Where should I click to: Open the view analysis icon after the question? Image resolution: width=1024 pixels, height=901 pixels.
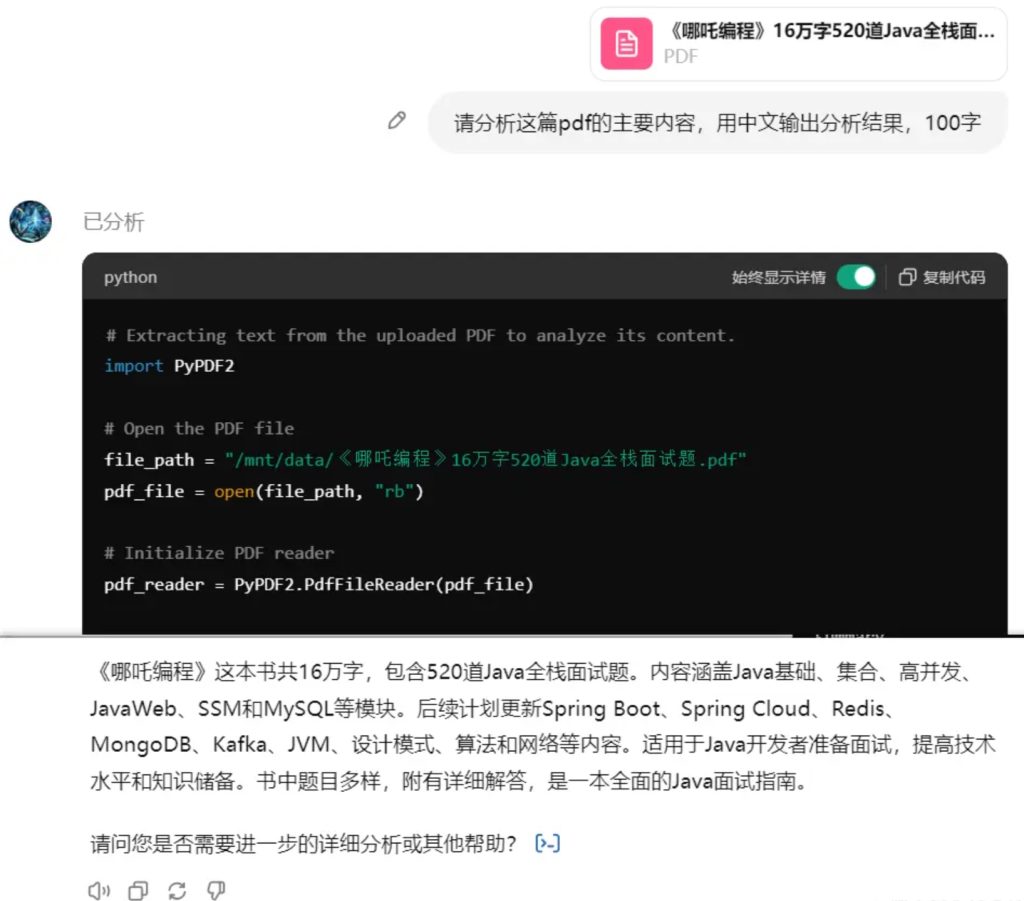click(x=548, y=843)
